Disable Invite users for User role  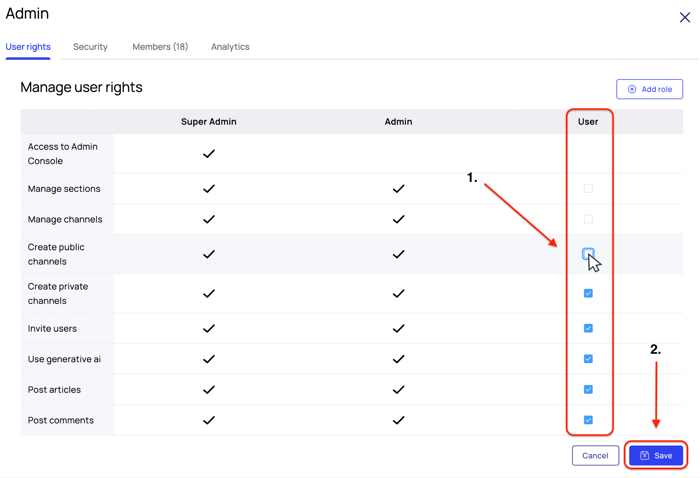tap(588, 328)
